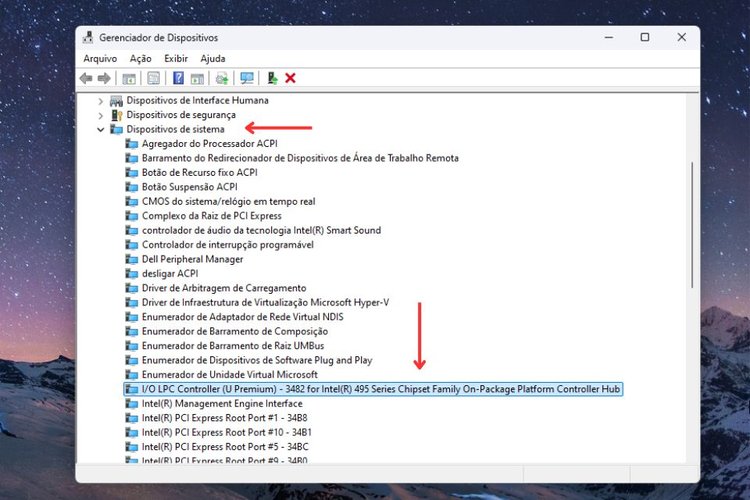The width and height of the screenshot is (750, 500).
Task: Open the Ajuda menu
Action: tap(213, 58)
